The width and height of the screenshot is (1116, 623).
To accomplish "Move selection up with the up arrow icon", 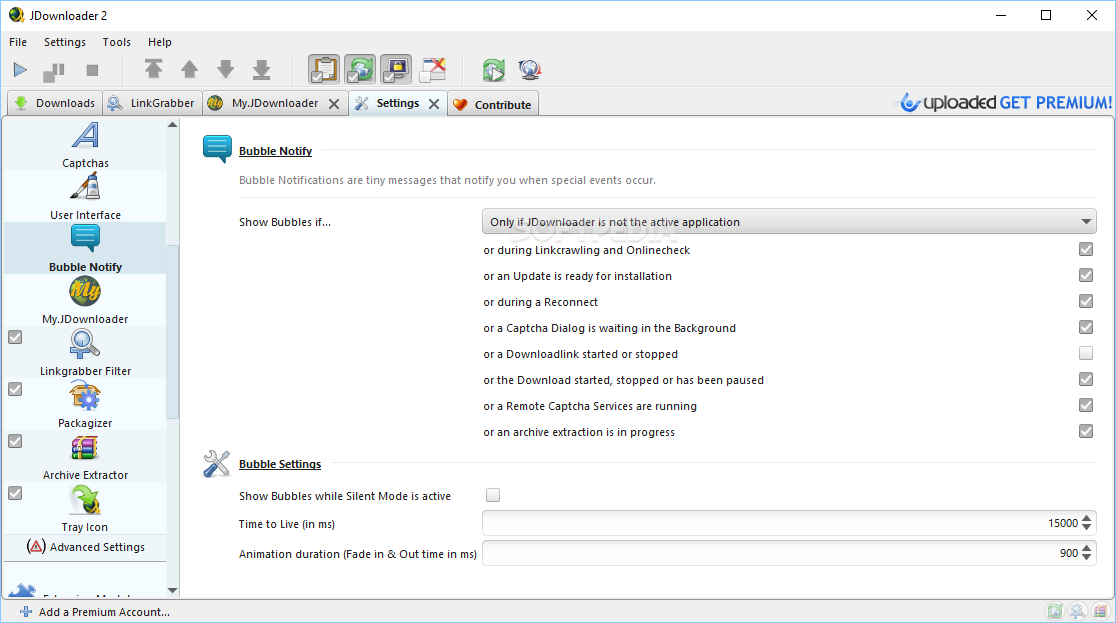I will [189, 69].
